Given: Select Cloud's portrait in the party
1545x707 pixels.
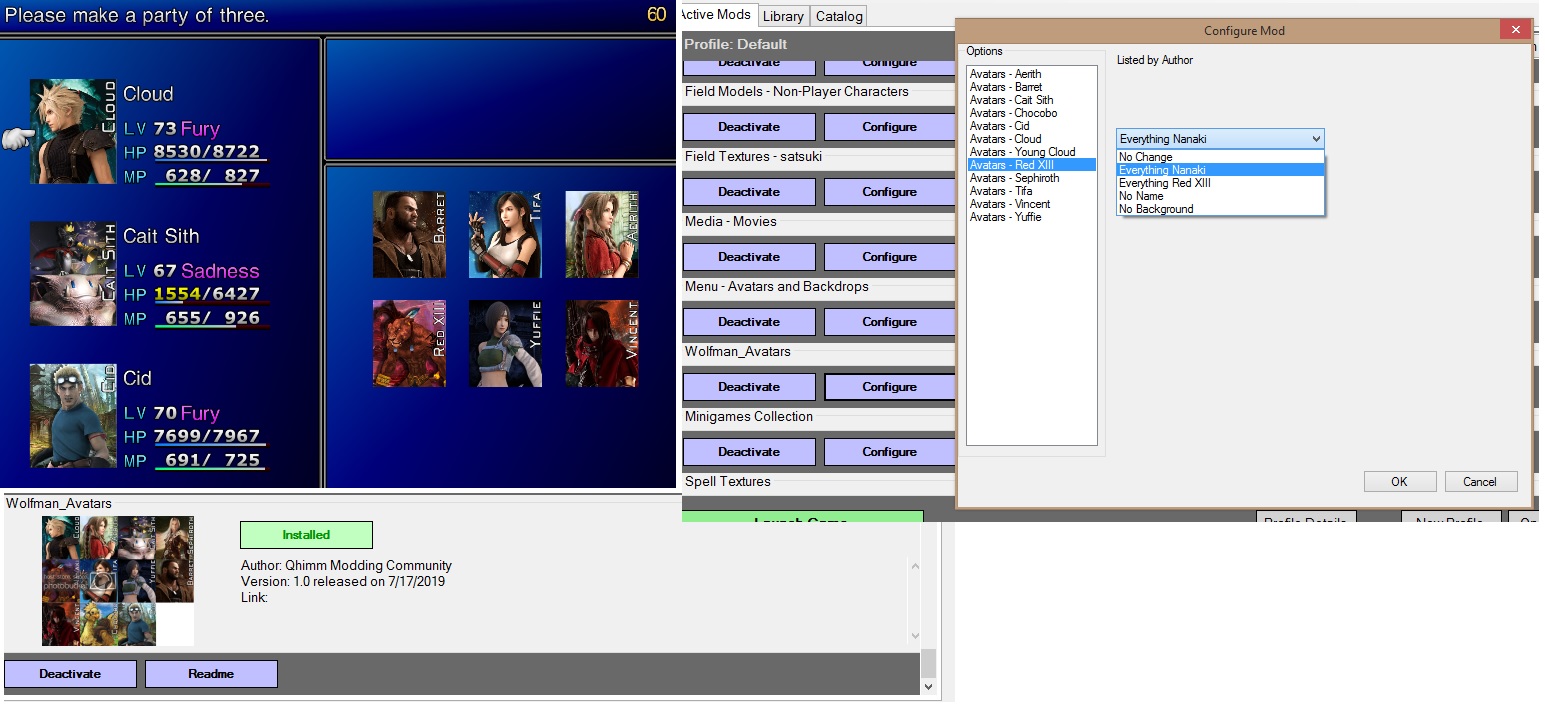Looking at the screenshot, I should pyautogui.click(x=73, y=131).
